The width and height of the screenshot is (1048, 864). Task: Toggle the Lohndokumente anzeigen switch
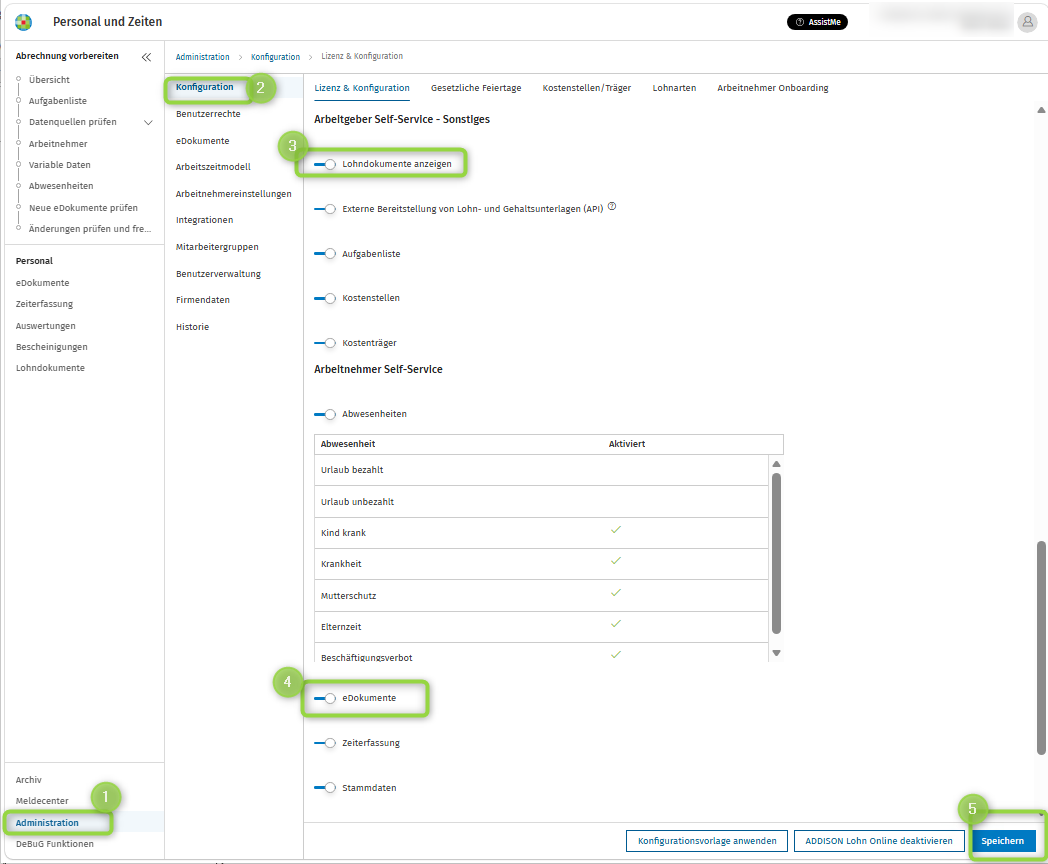point(325,164)
